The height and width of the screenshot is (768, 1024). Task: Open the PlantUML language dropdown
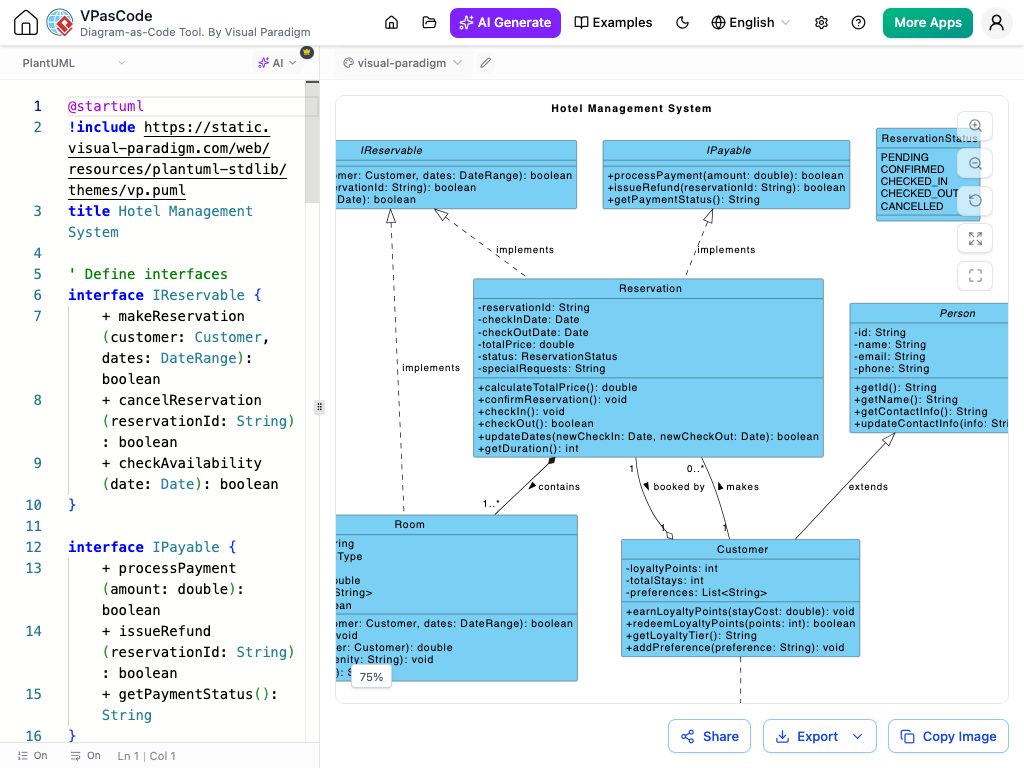[x=73, y=63]
